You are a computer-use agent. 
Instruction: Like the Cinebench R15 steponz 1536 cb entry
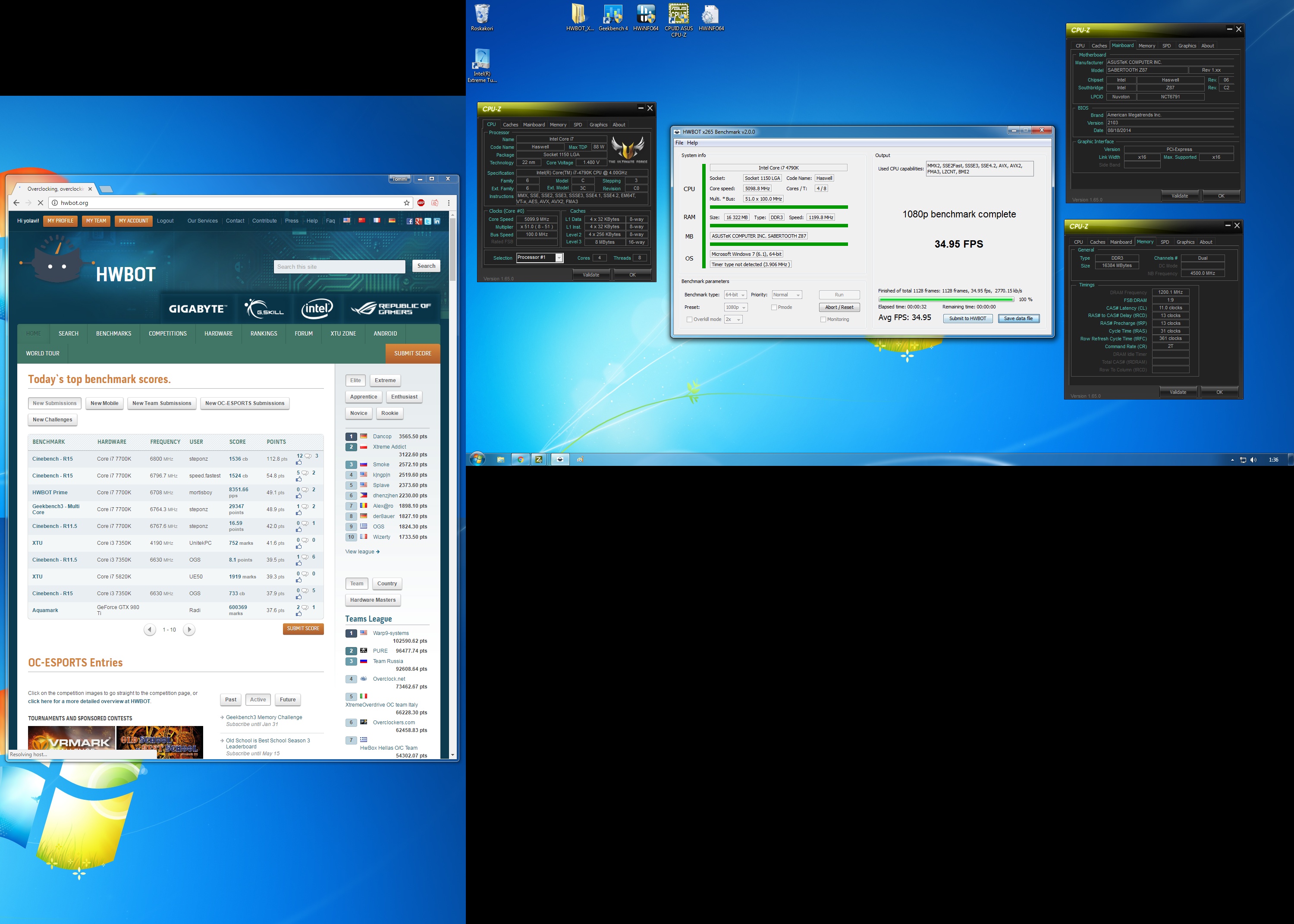[299, 462]
